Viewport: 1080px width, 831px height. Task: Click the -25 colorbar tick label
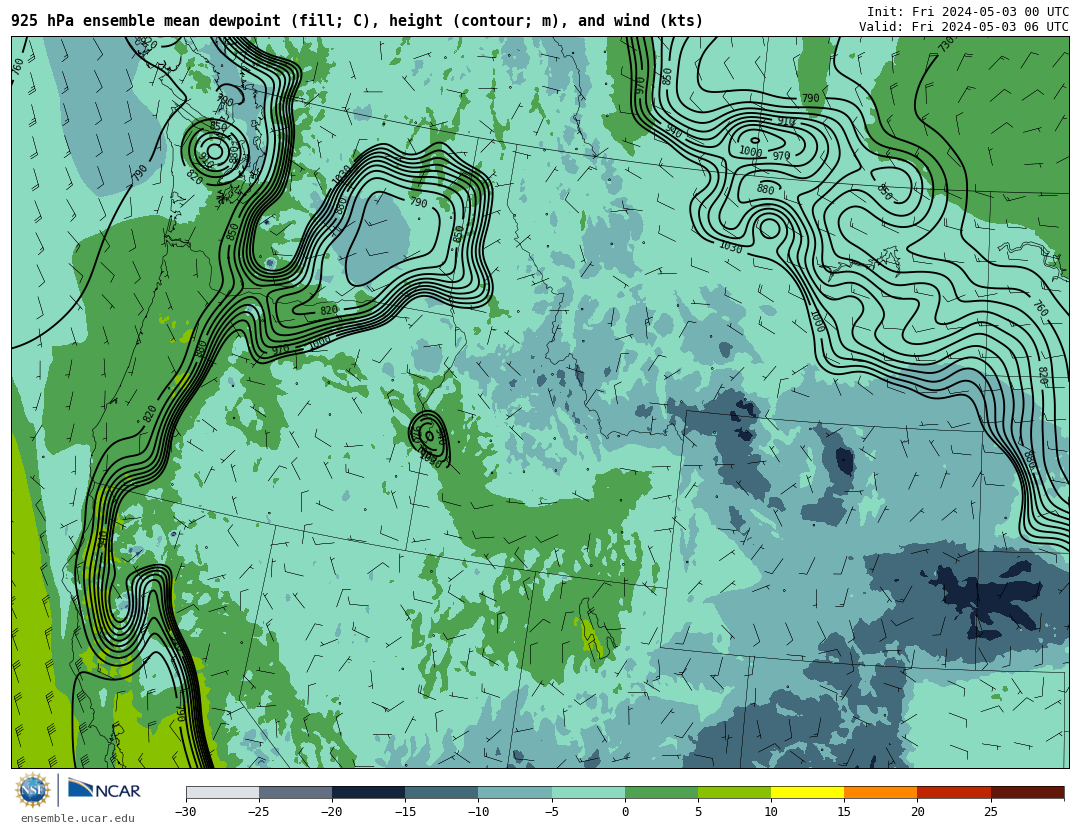point(258,812)
